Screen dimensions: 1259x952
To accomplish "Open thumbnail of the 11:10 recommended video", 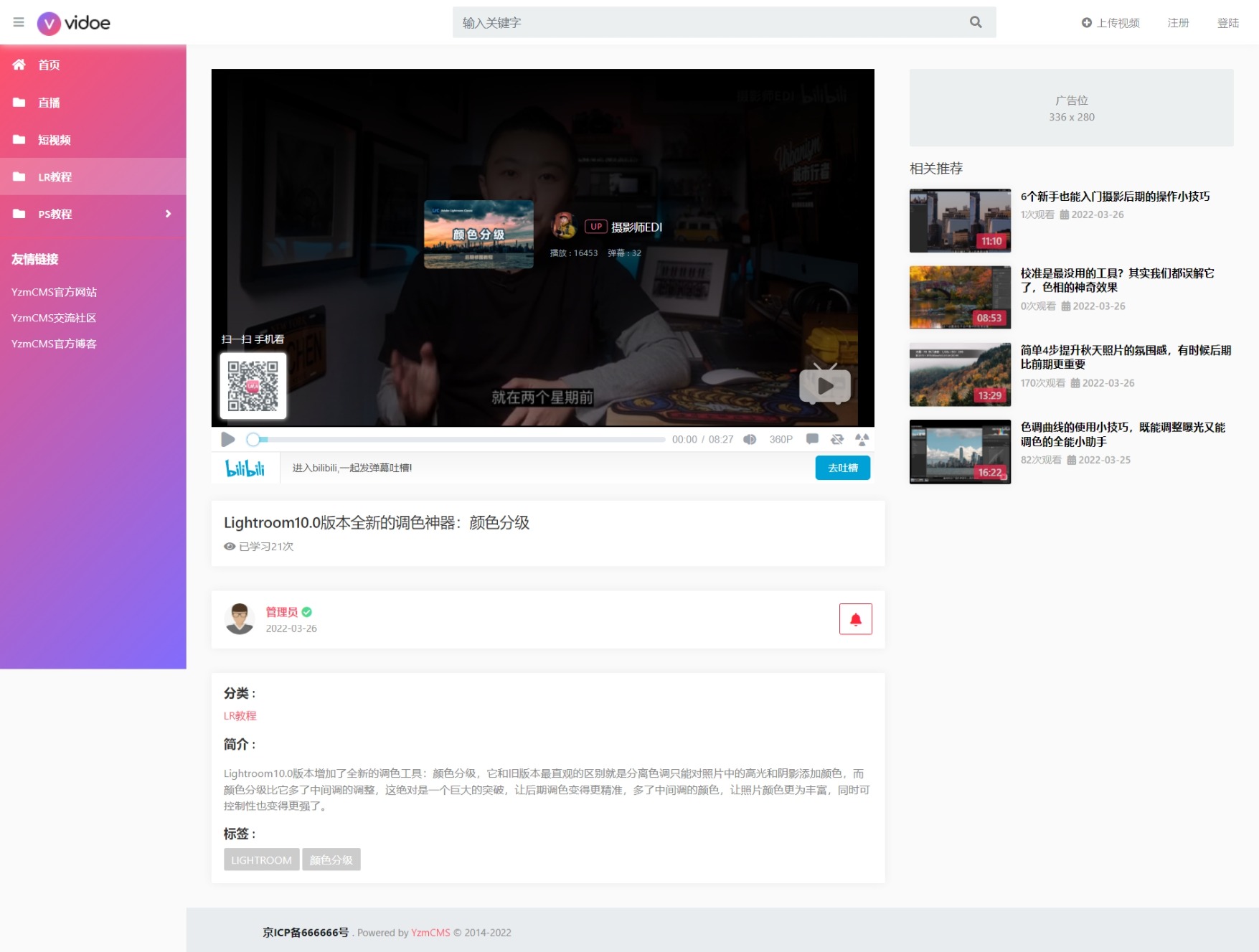I will click(961, 220).
